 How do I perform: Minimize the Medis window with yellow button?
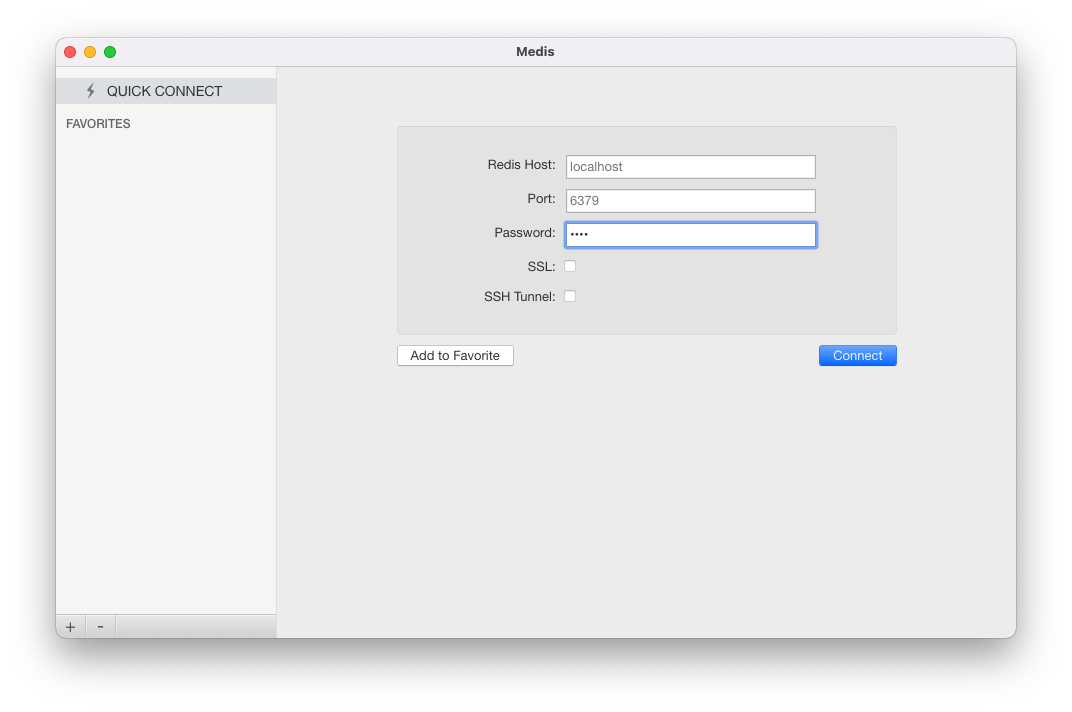point(90,52)
